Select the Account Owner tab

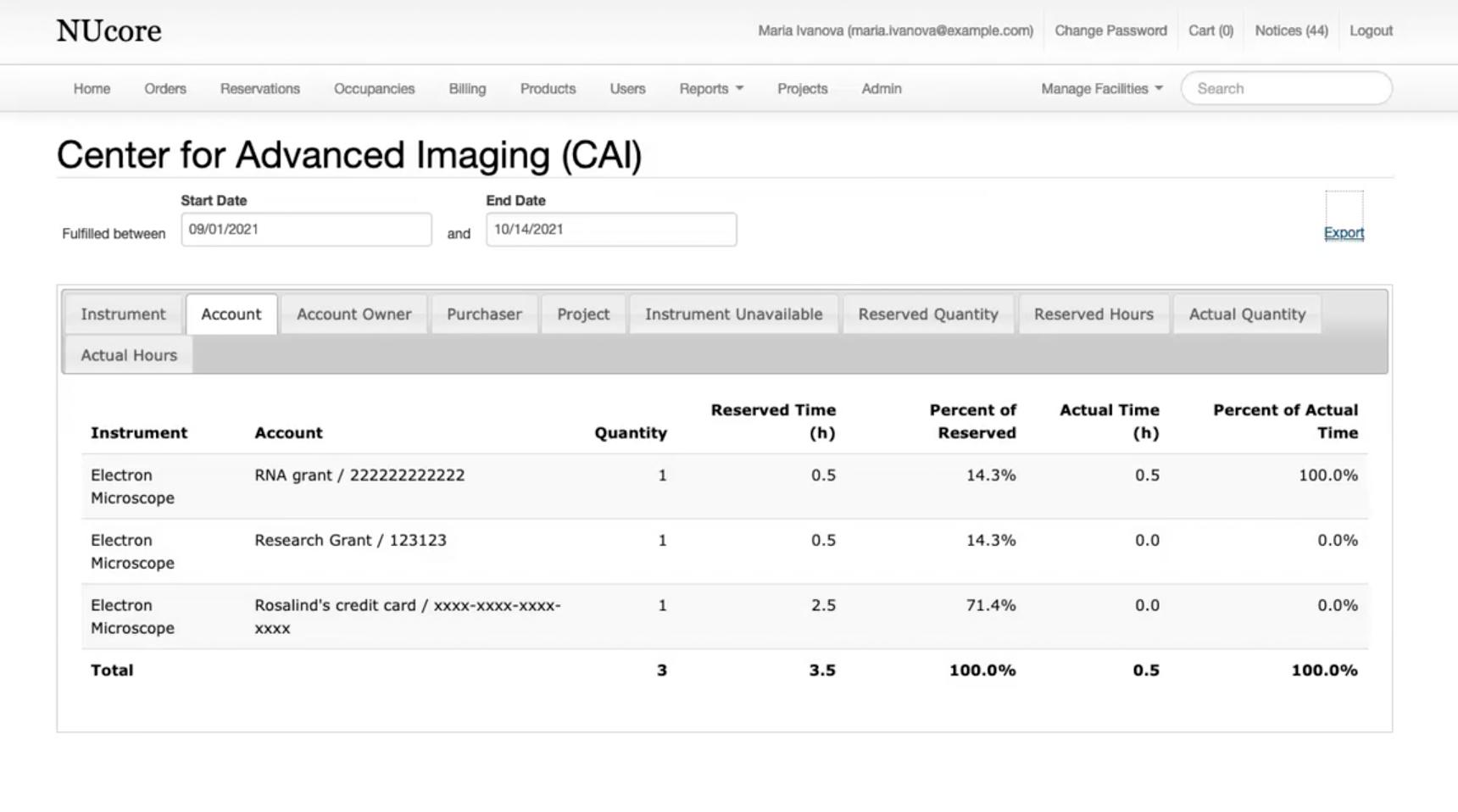[x=353, y=314]
